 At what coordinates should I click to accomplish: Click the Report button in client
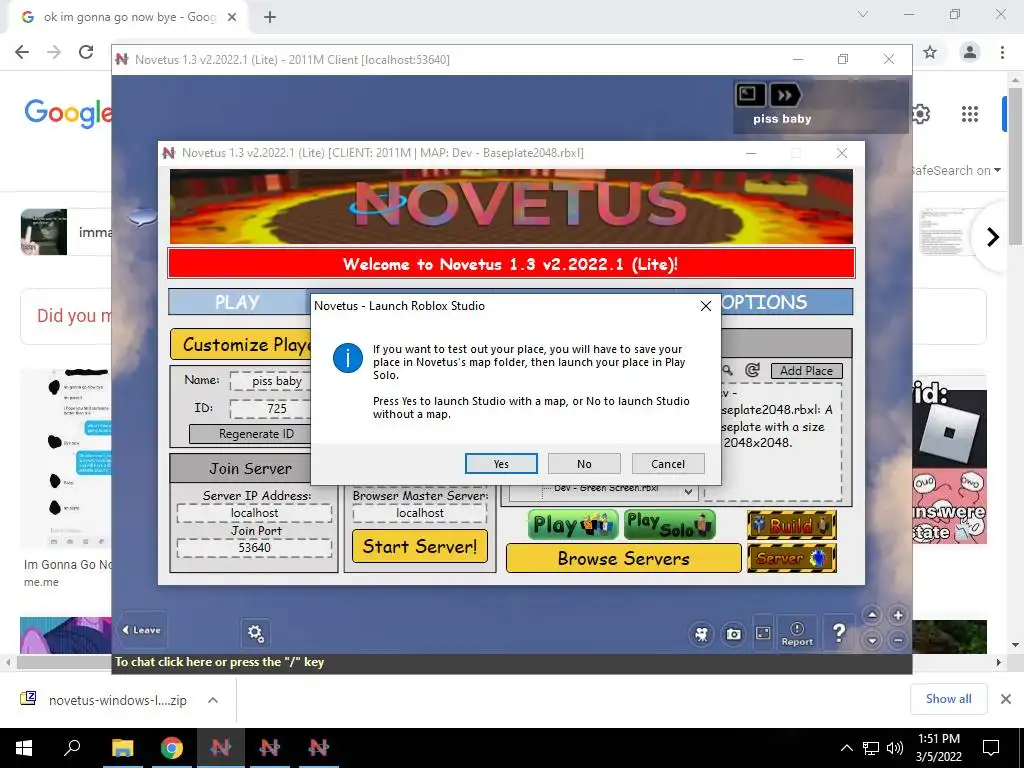coord(797,633)
